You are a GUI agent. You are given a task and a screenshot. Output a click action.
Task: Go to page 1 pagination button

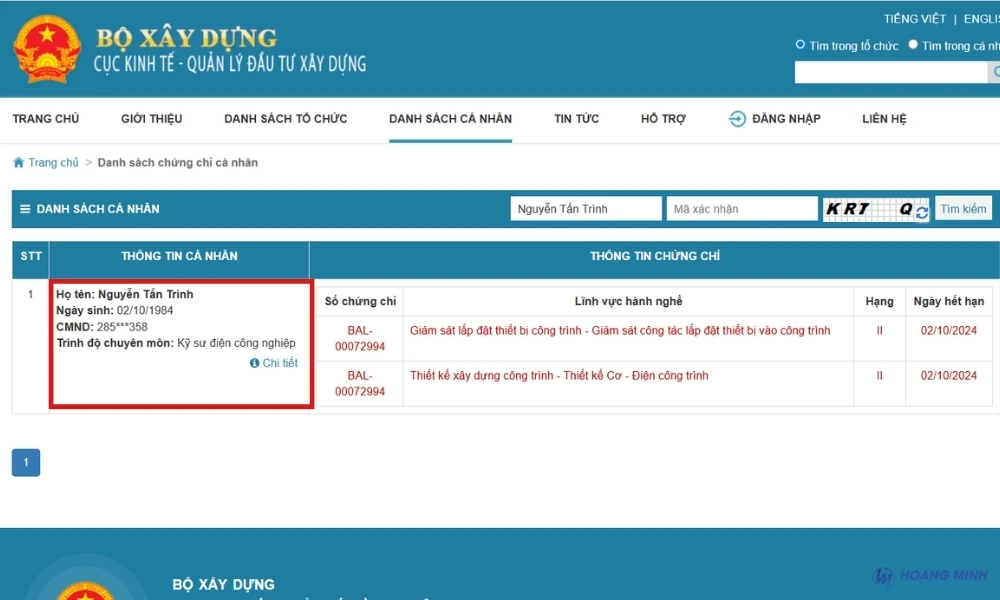click(26, 462)
